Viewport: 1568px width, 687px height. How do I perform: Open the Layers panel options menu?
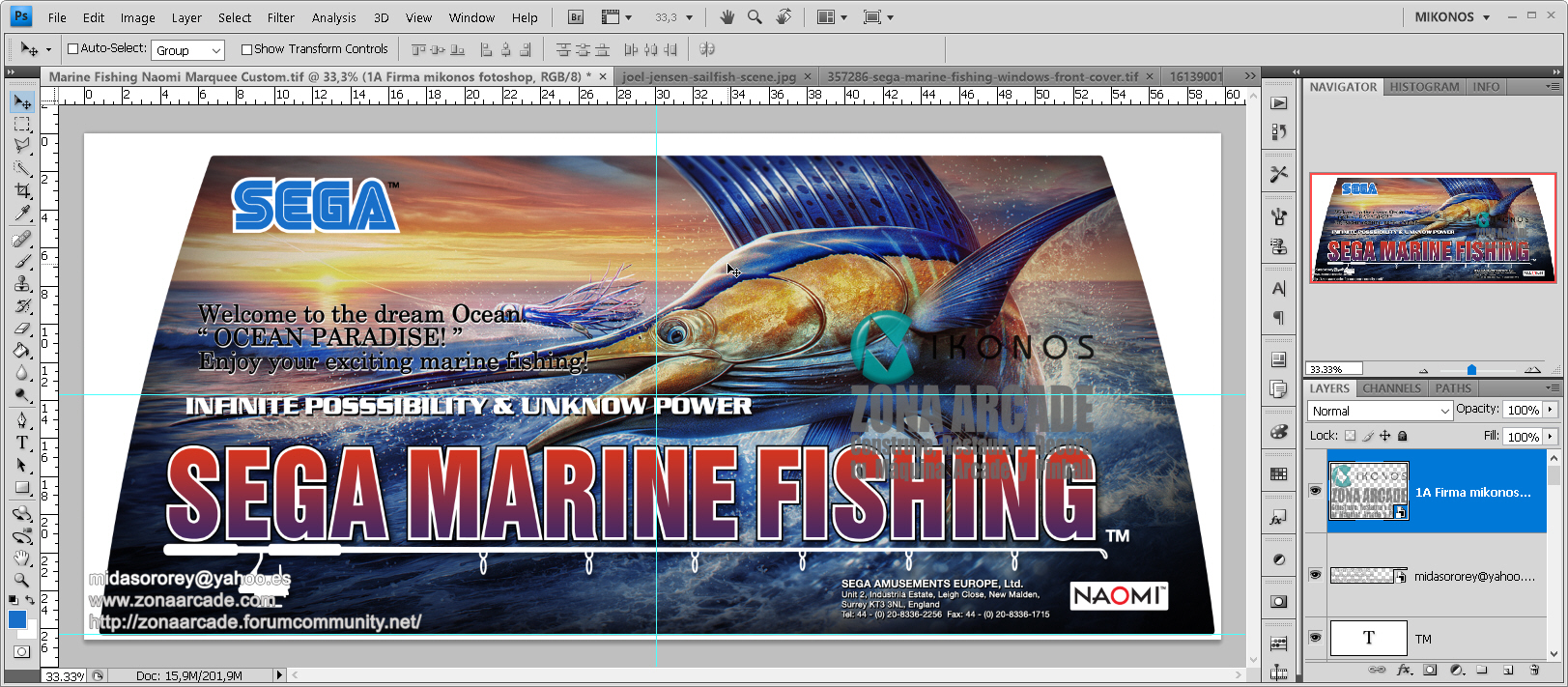tap(1552, 387)
